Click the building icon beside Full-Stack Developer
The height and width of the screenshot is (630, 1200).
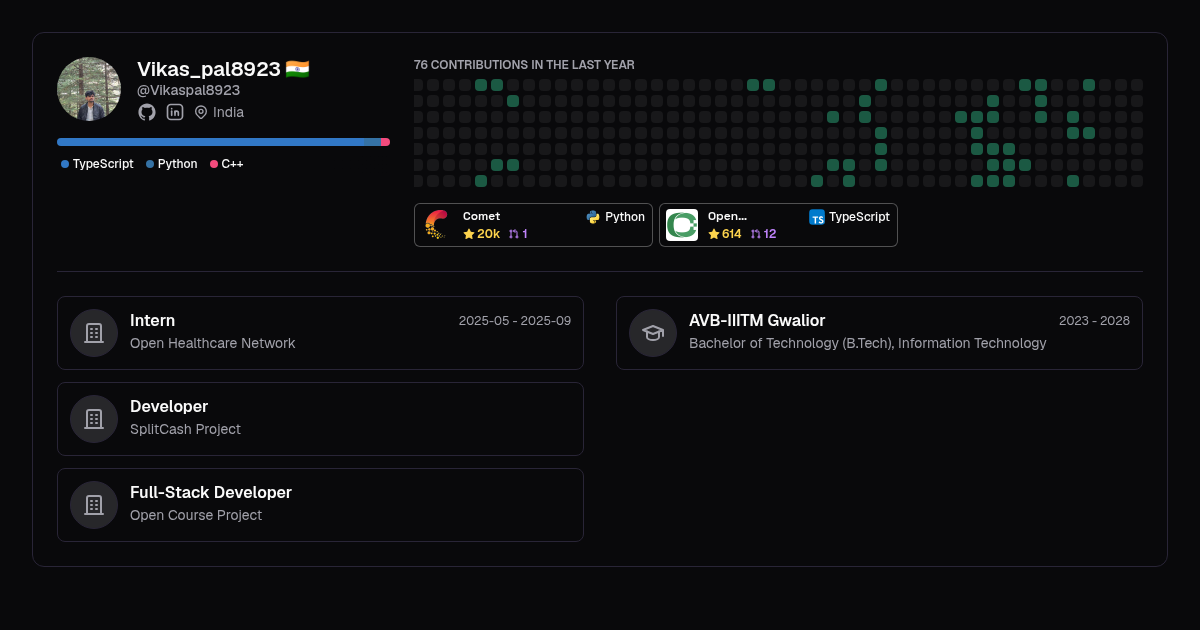coord(94,505)
